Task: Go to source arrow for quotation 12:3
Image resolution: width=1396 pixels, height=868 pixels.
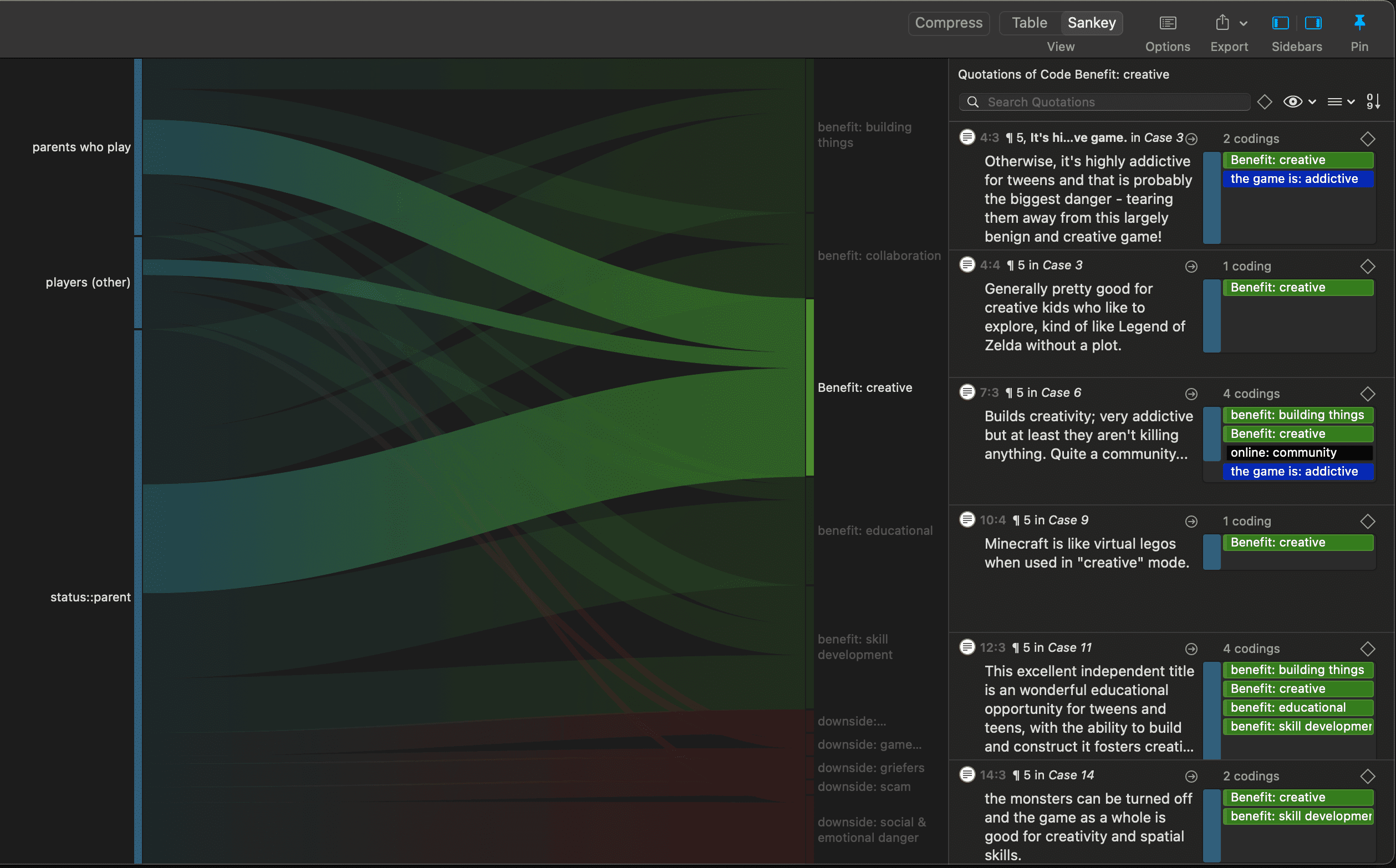Action: (1191, 649)
